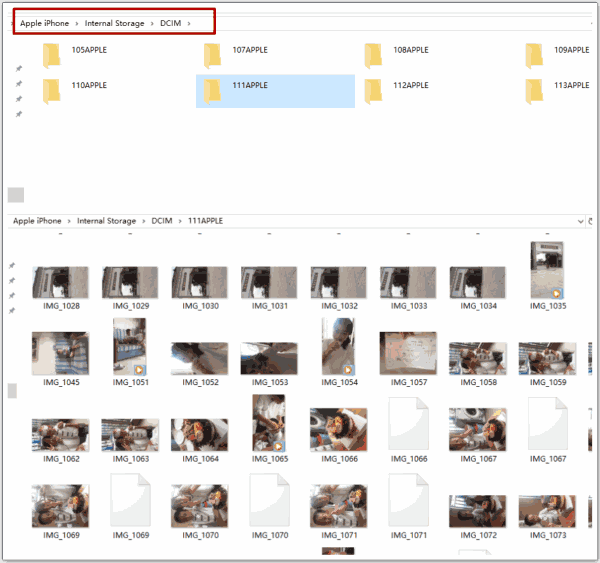Select IMG_1057 photo thumbnail
Screen dimensions: 600x563
click(x=408, y=353)
